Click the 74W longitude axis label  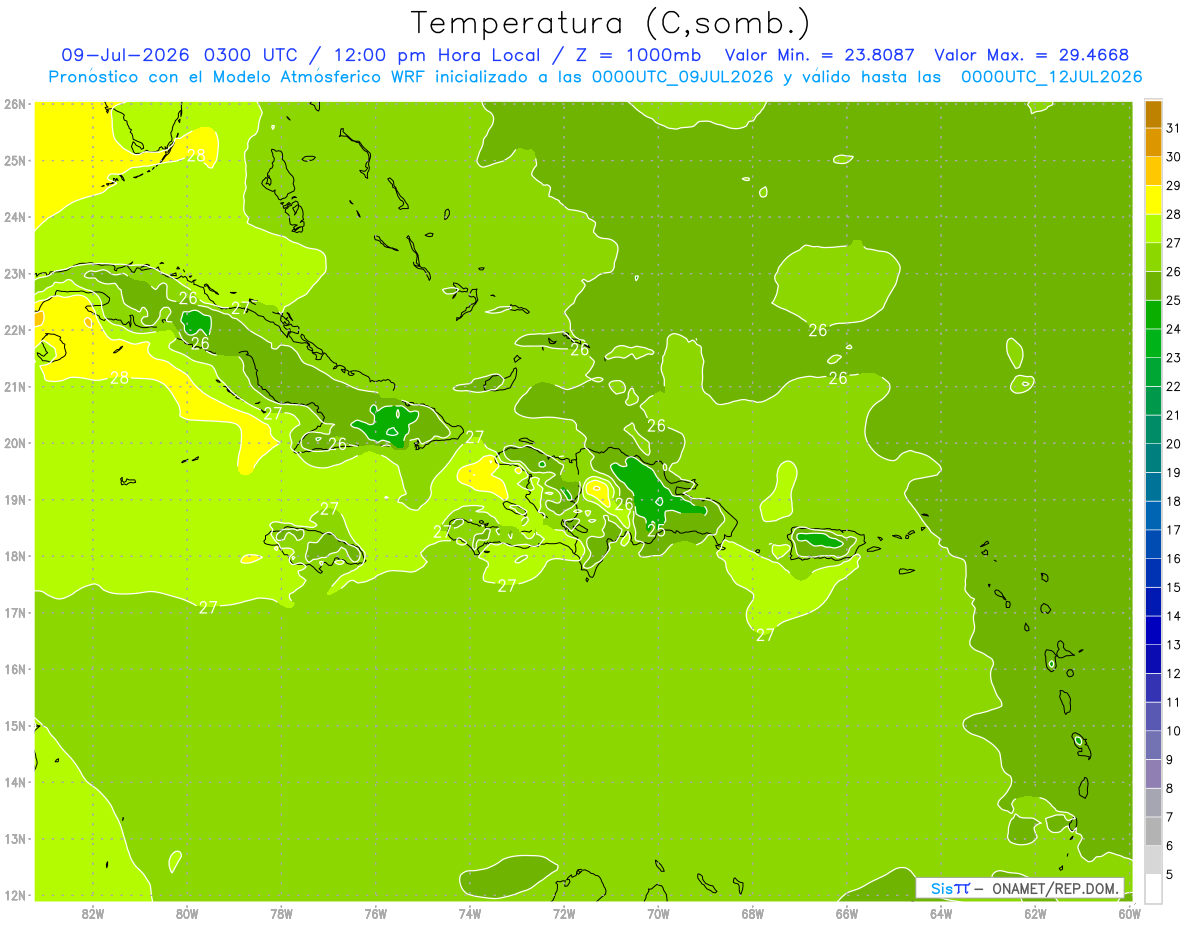[x=469, y=913]
